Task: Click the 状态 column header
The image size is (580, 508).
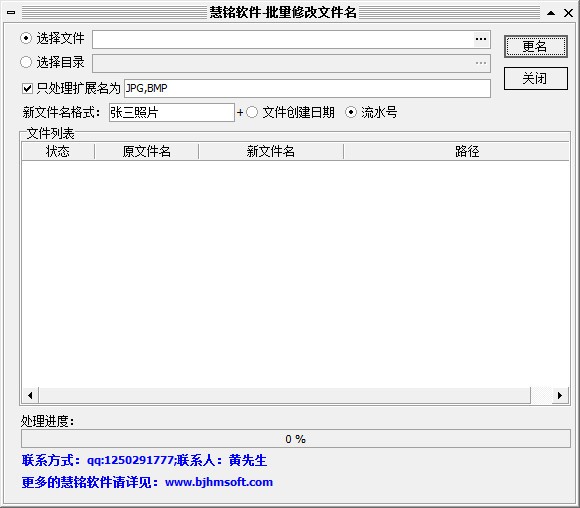Action: [58, 152]
